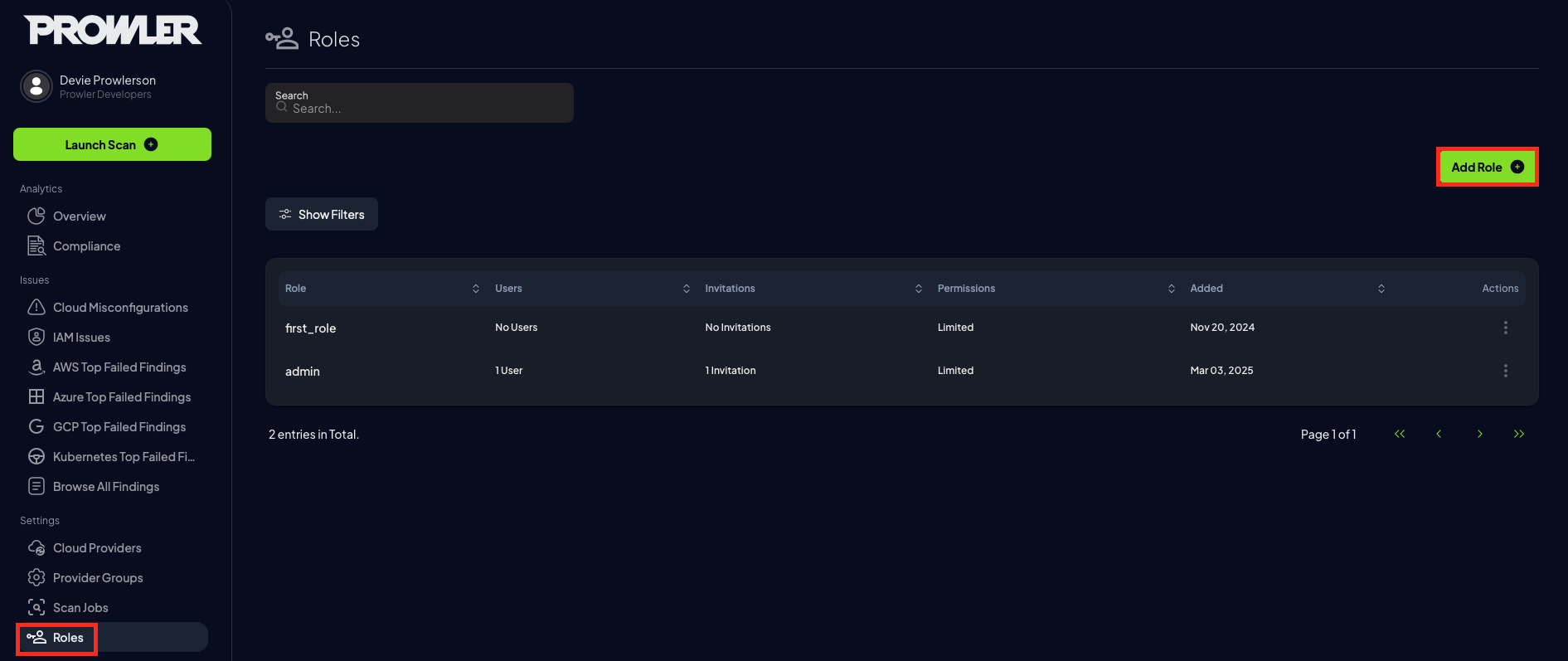1568x661 pixels.
Task: Click the IAM Issues shield icon
Action: (x=36, y=337)
